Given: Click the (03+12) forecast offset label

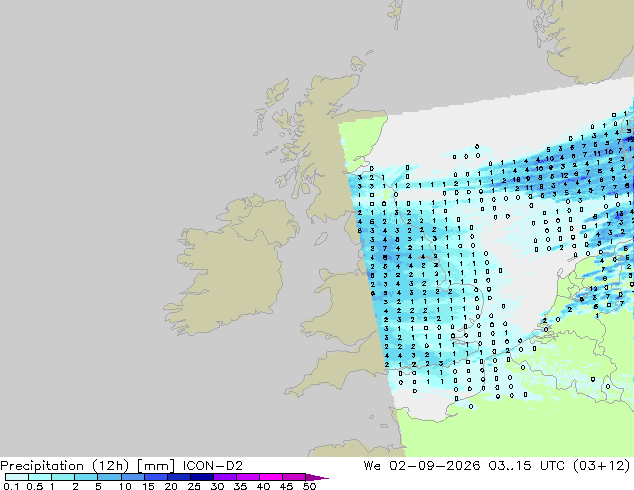Looking at the screenshot, I should tap(602, 466).
